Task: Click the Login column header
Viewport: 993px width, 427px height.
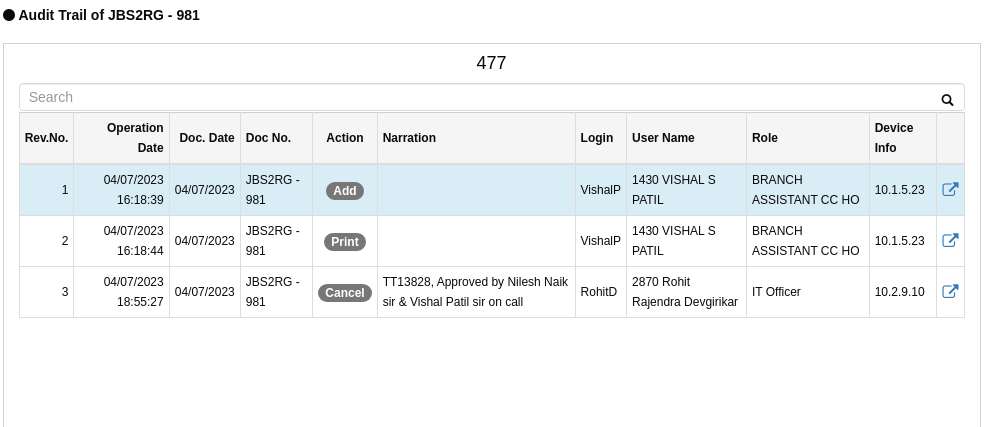Action: [x=601, y=138]
